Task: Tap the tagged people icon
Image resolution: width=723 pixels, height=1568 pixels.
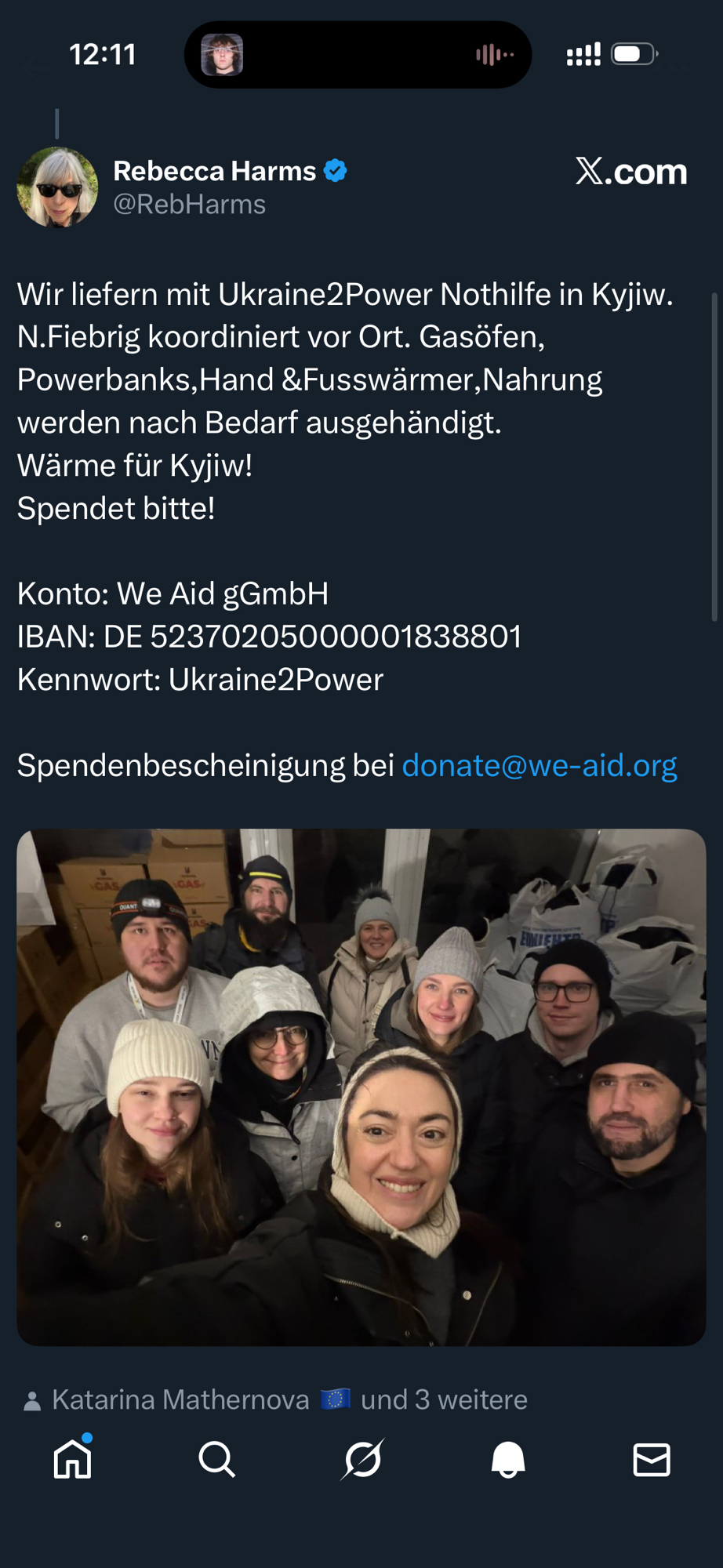Action: point(32,1401)
